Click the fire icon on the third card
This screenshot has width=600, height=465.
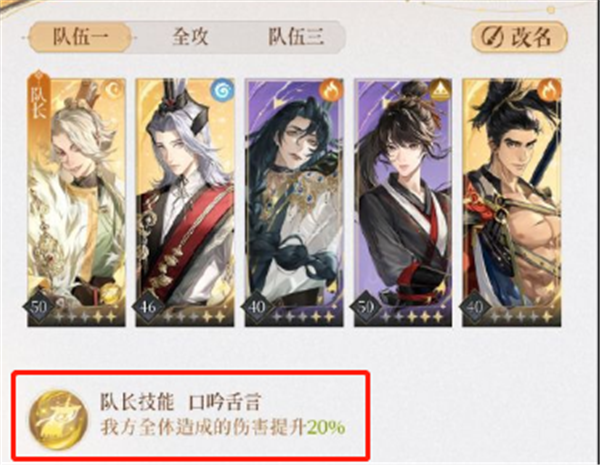[331, 91]
